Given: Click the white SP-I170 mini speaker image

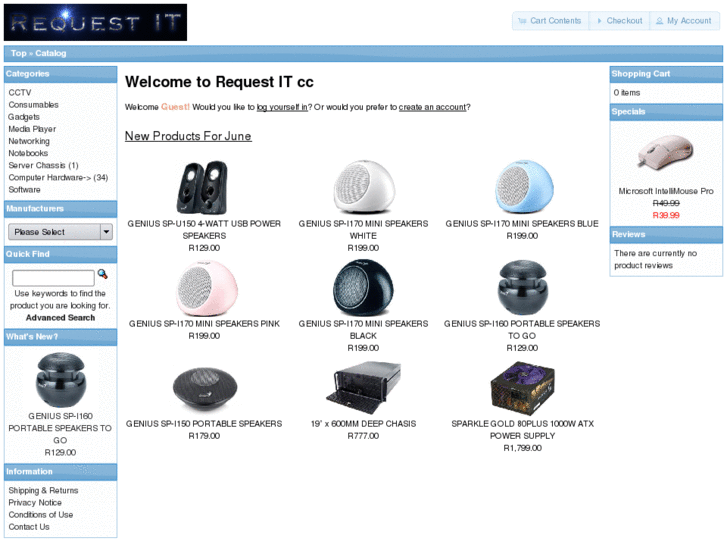Looking at the screenshot, I should [364, 187].
